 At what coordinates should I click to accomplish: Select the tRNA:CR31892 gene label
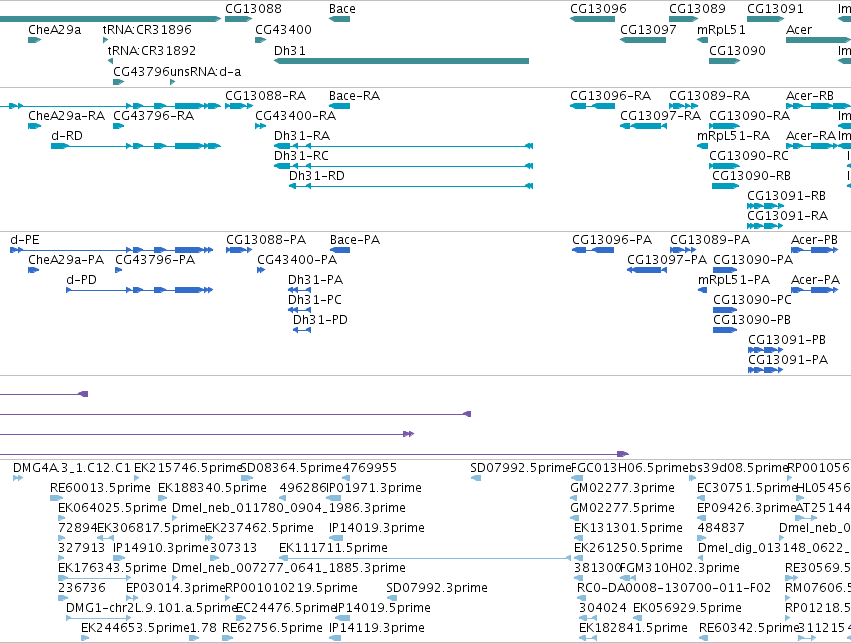(151, 50)
